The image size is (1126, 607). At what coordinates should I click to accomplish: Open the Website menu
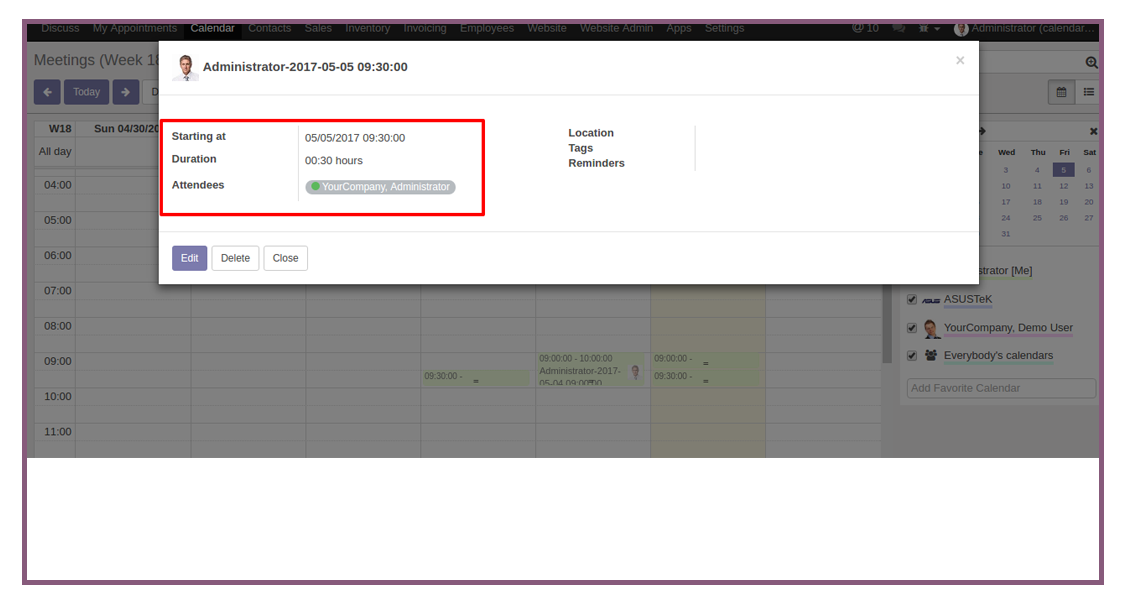tap(546, 28)
